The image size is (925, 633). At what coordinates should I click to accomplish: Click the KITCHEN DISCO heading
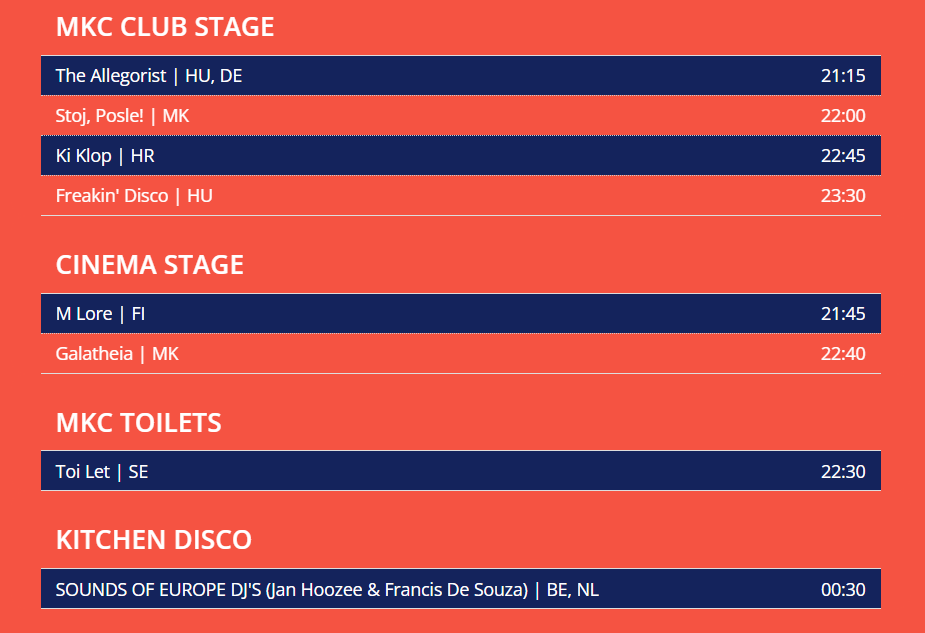coord(154,540)
